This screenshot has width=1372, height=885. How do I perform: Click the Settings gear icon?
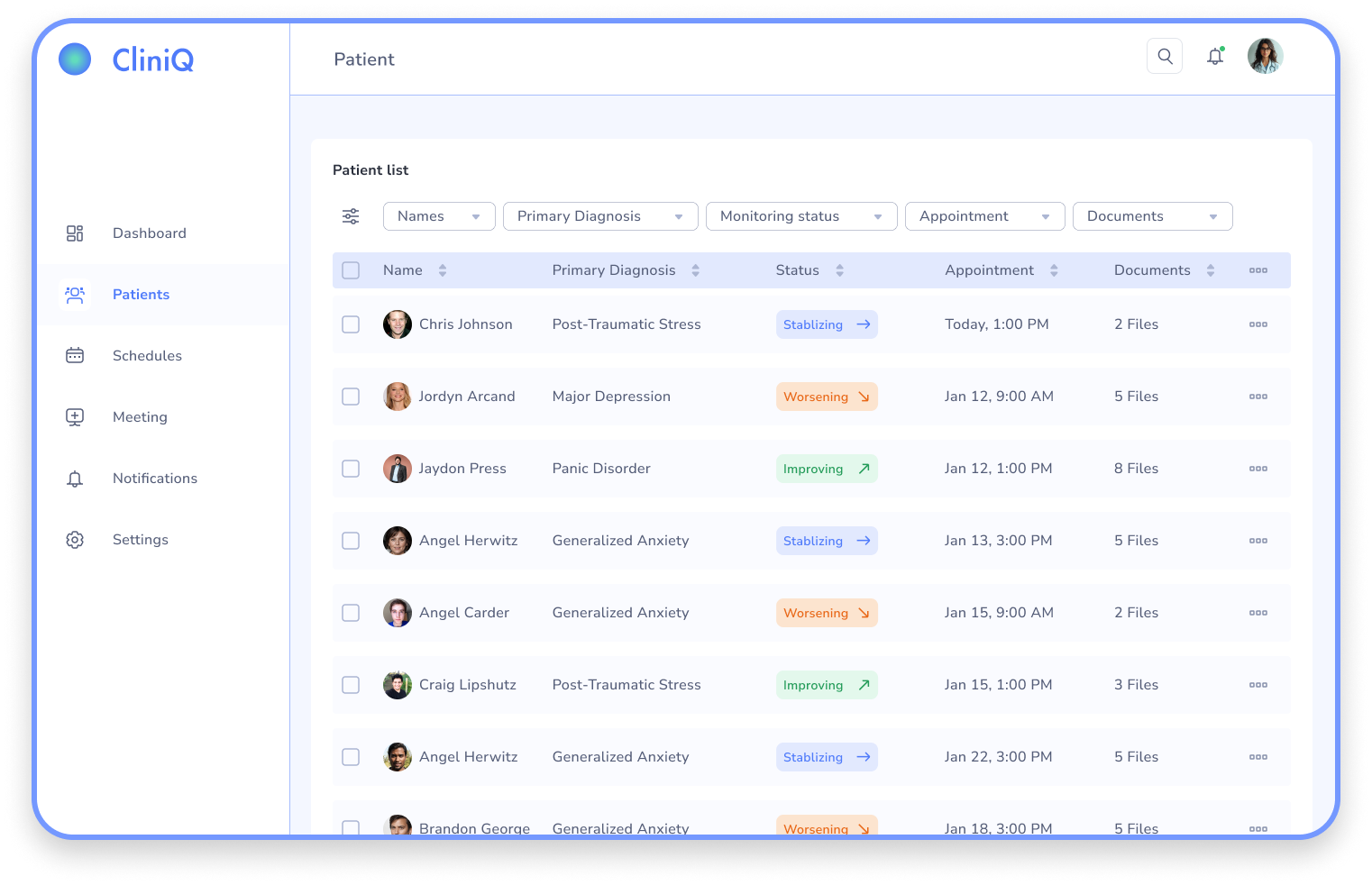point(75,540)
